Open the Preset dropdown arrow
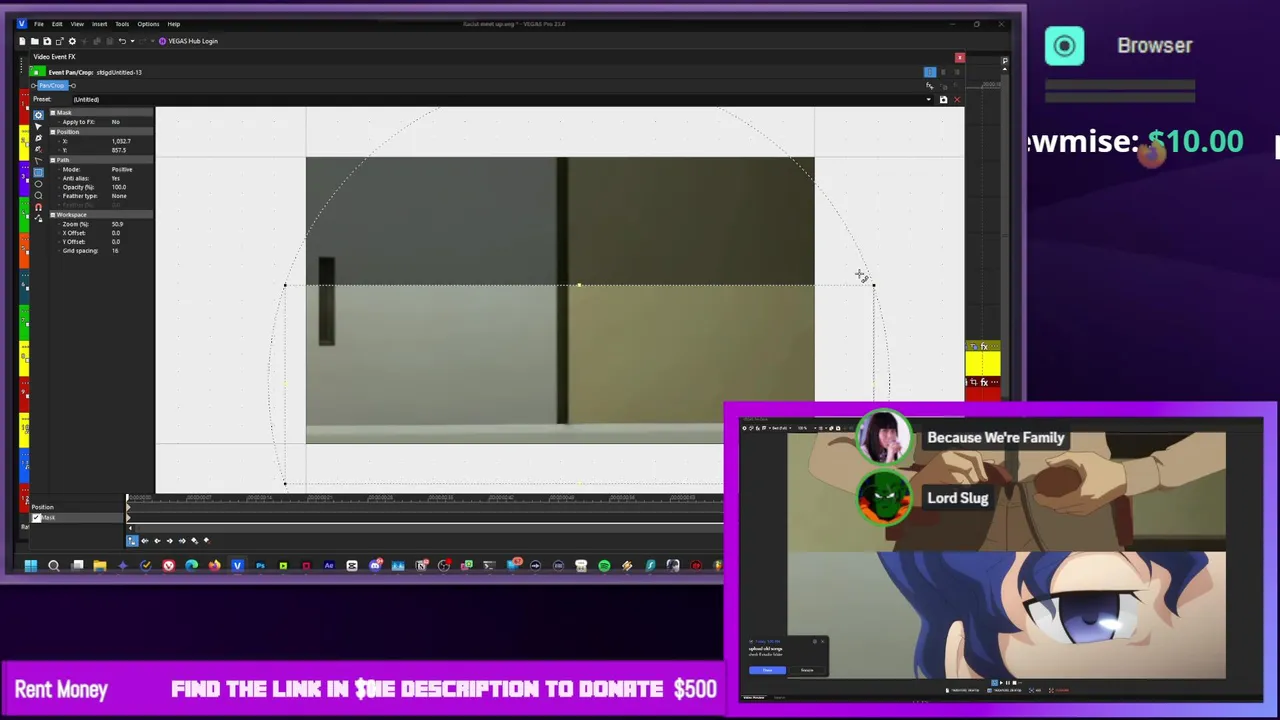This screenshot has height=720, width=1280. click(929, 99)
